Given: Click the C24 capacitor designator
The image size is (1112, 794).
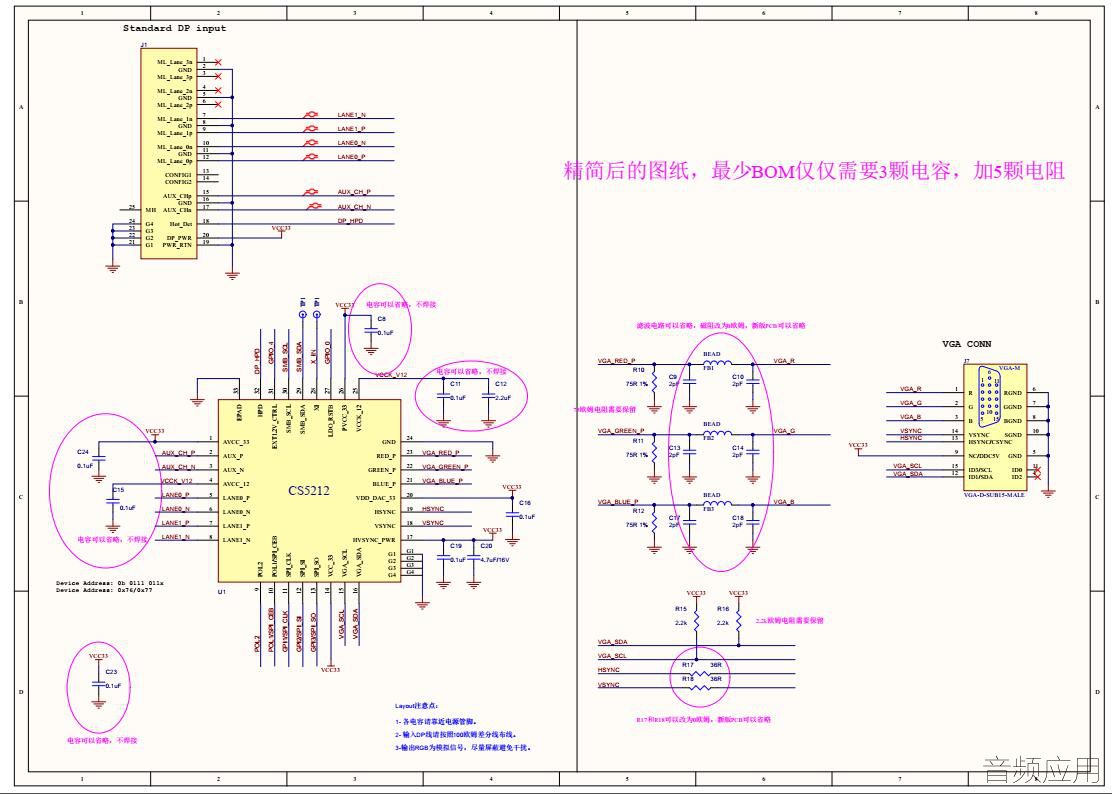Looking at the screenshot, I should click(83, 452).
